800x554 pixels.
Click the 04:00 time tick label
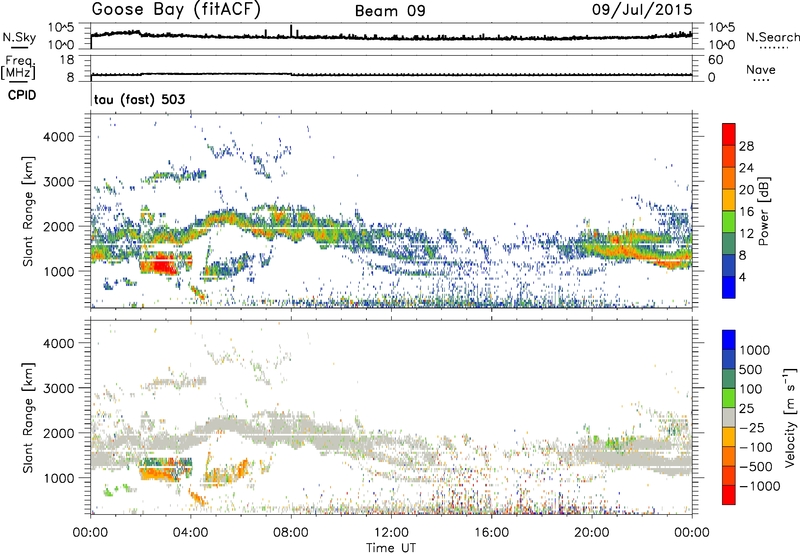coord(190,533)
